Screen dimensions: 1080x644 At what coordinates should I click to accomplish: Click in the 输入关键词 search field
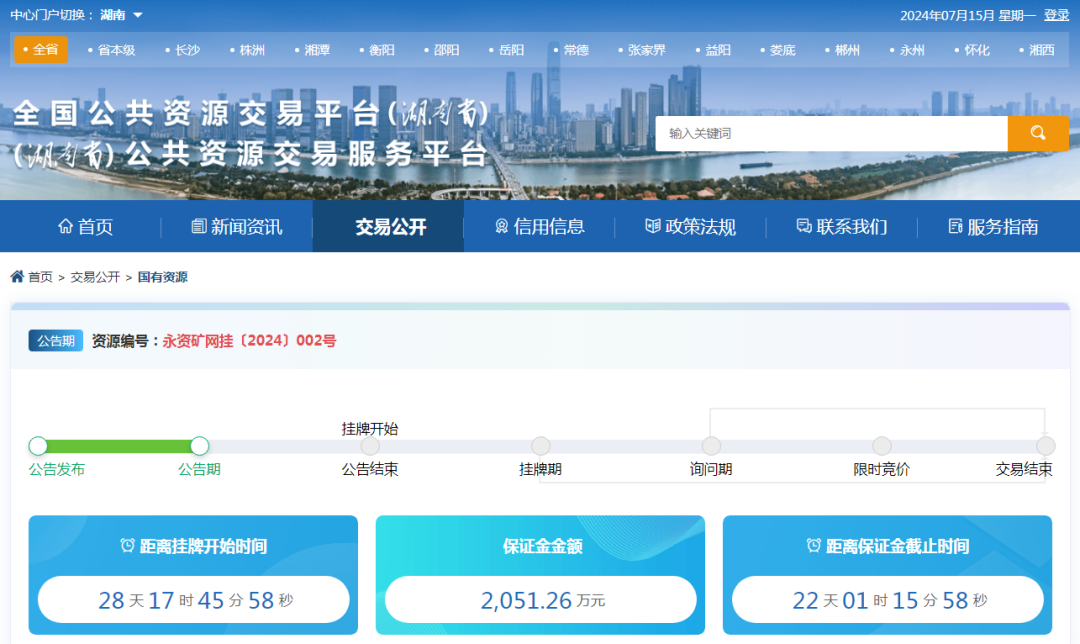830,133
